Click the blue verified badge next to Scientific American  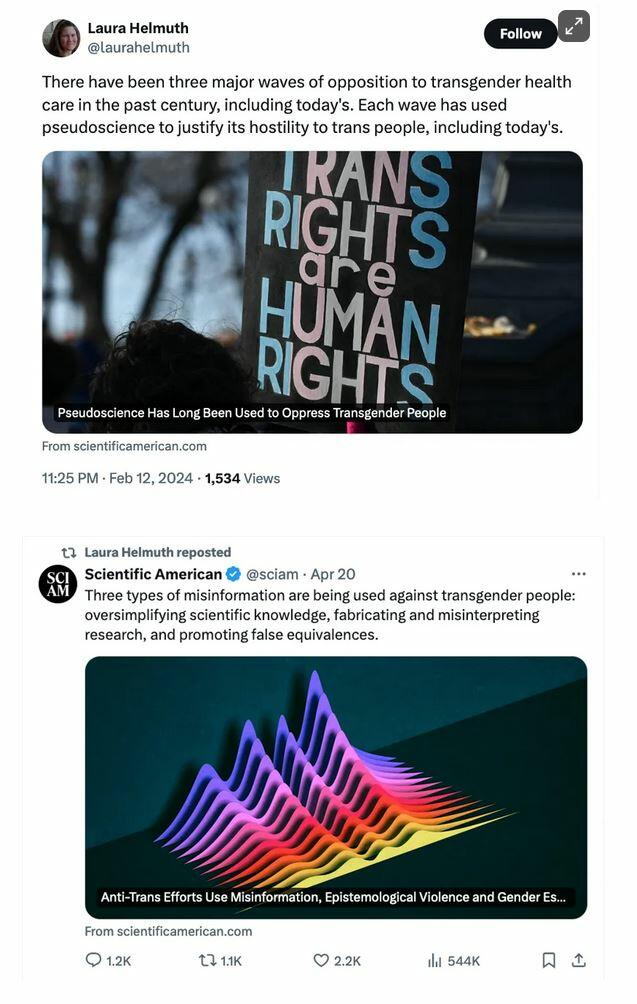234,574
